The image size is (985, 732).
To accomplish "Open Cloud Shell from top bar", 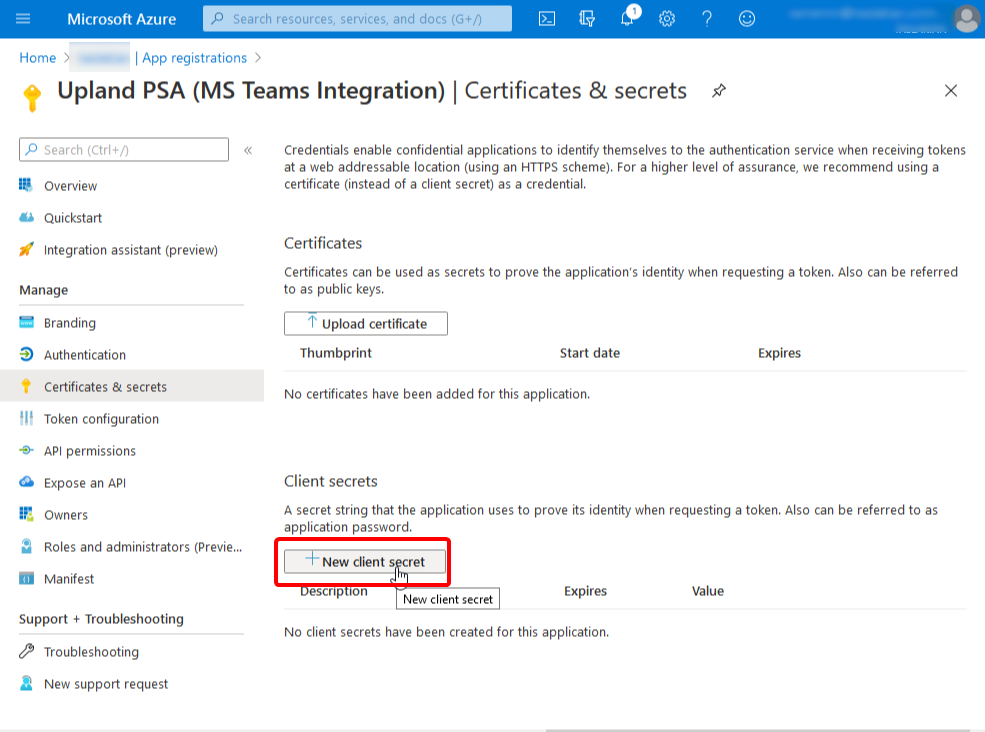I will 547,18.
